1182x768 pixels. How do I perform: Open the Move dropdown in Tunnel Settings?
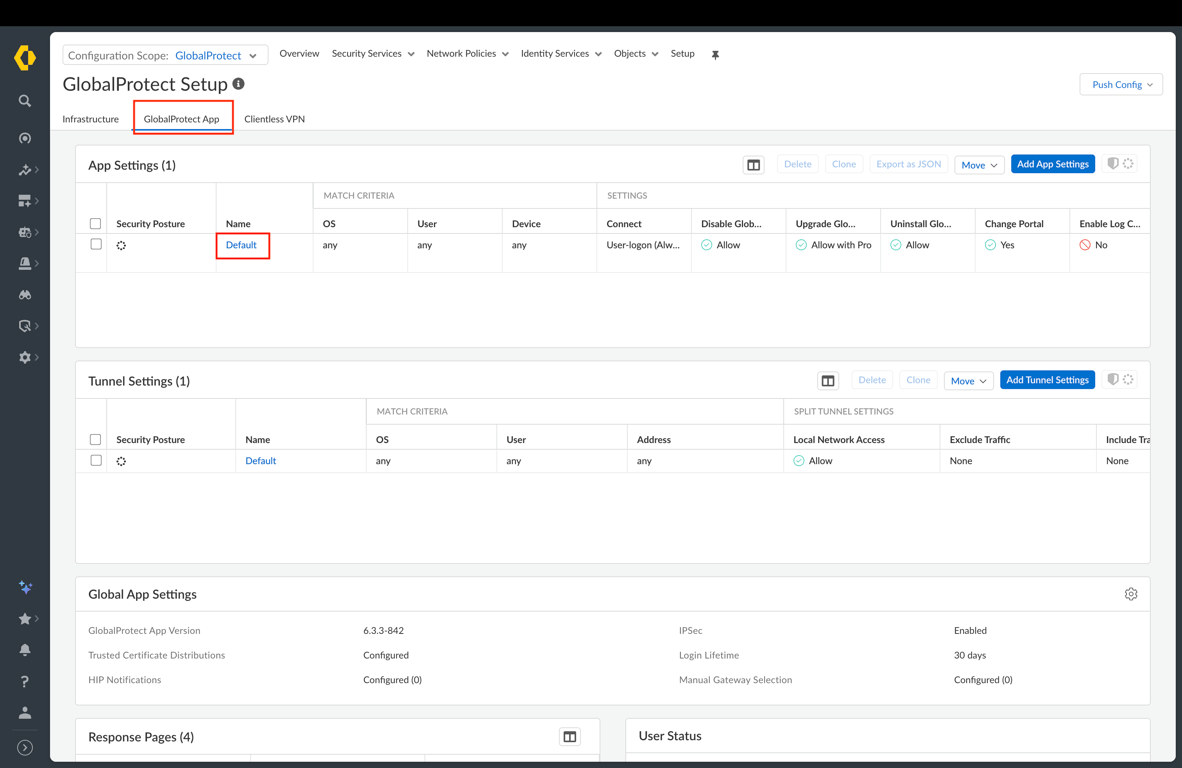(x=969, y=381)
